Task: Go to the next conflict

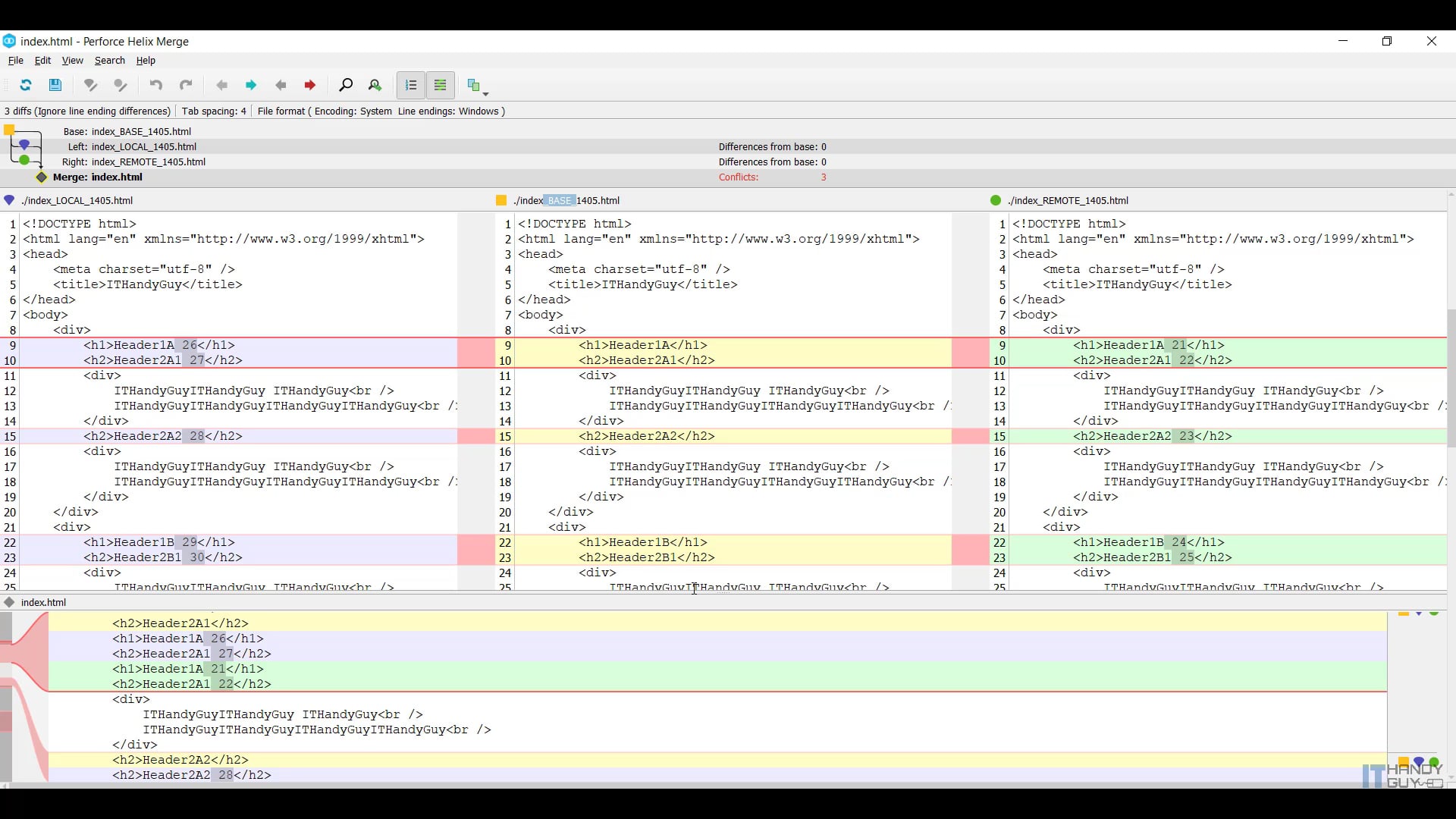Action: pos(309,85)
